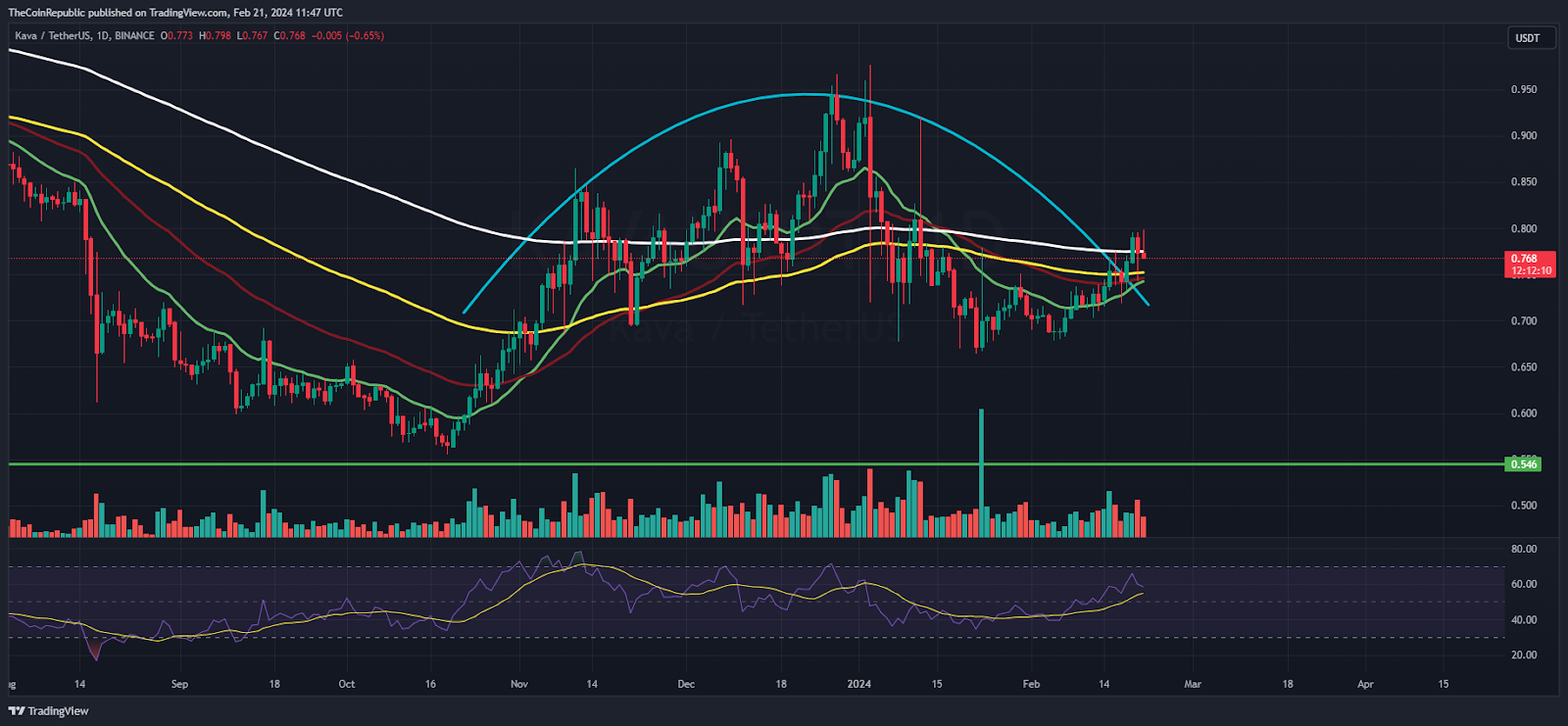
Task: Click the 0.850 price axis label
Action: [1524, 181]
